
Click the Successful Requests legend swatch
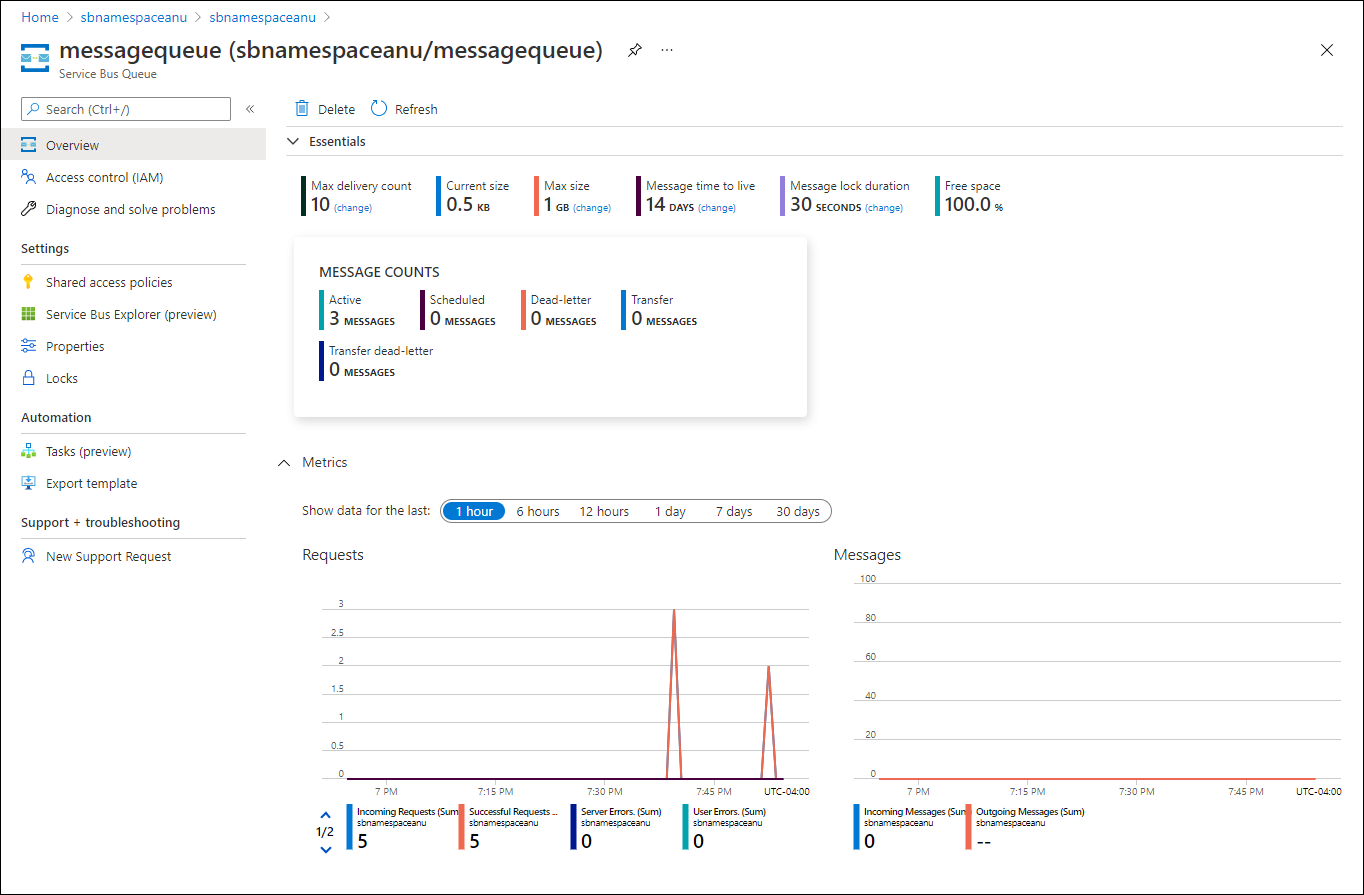[x=462, y=828]
